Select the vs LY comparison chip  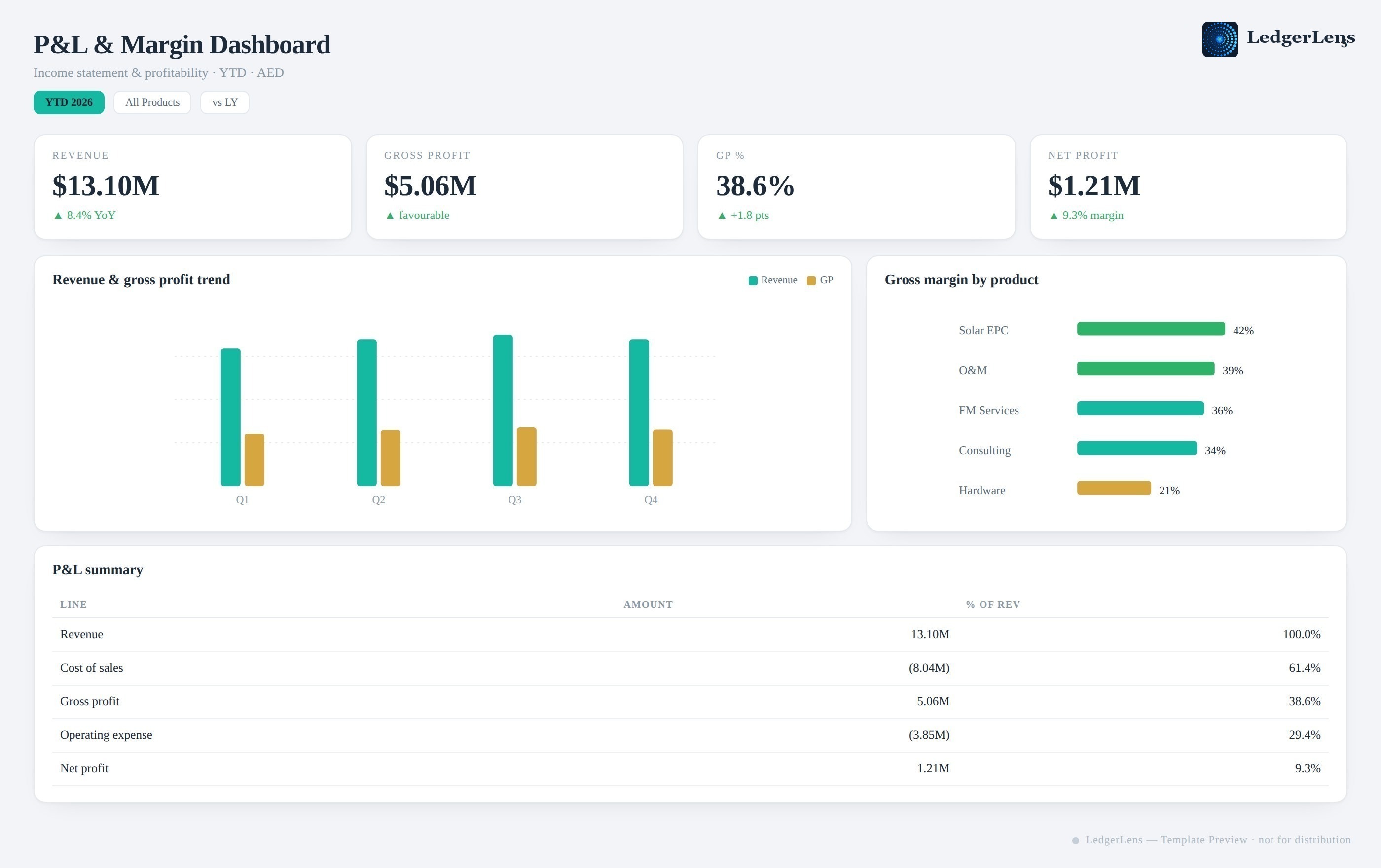click(x=225, y=103)
